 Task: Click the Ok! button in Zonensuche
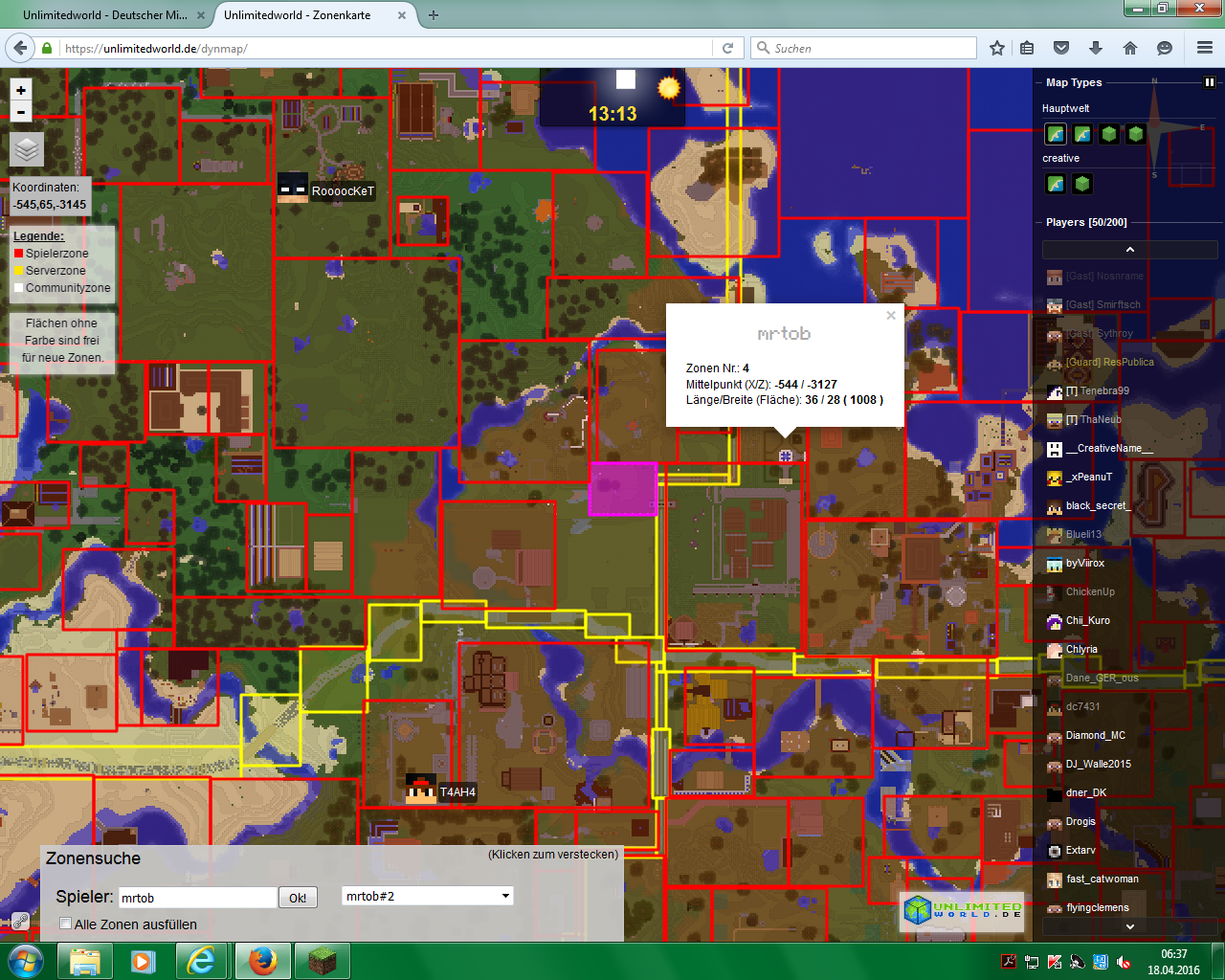pos(298,898)
